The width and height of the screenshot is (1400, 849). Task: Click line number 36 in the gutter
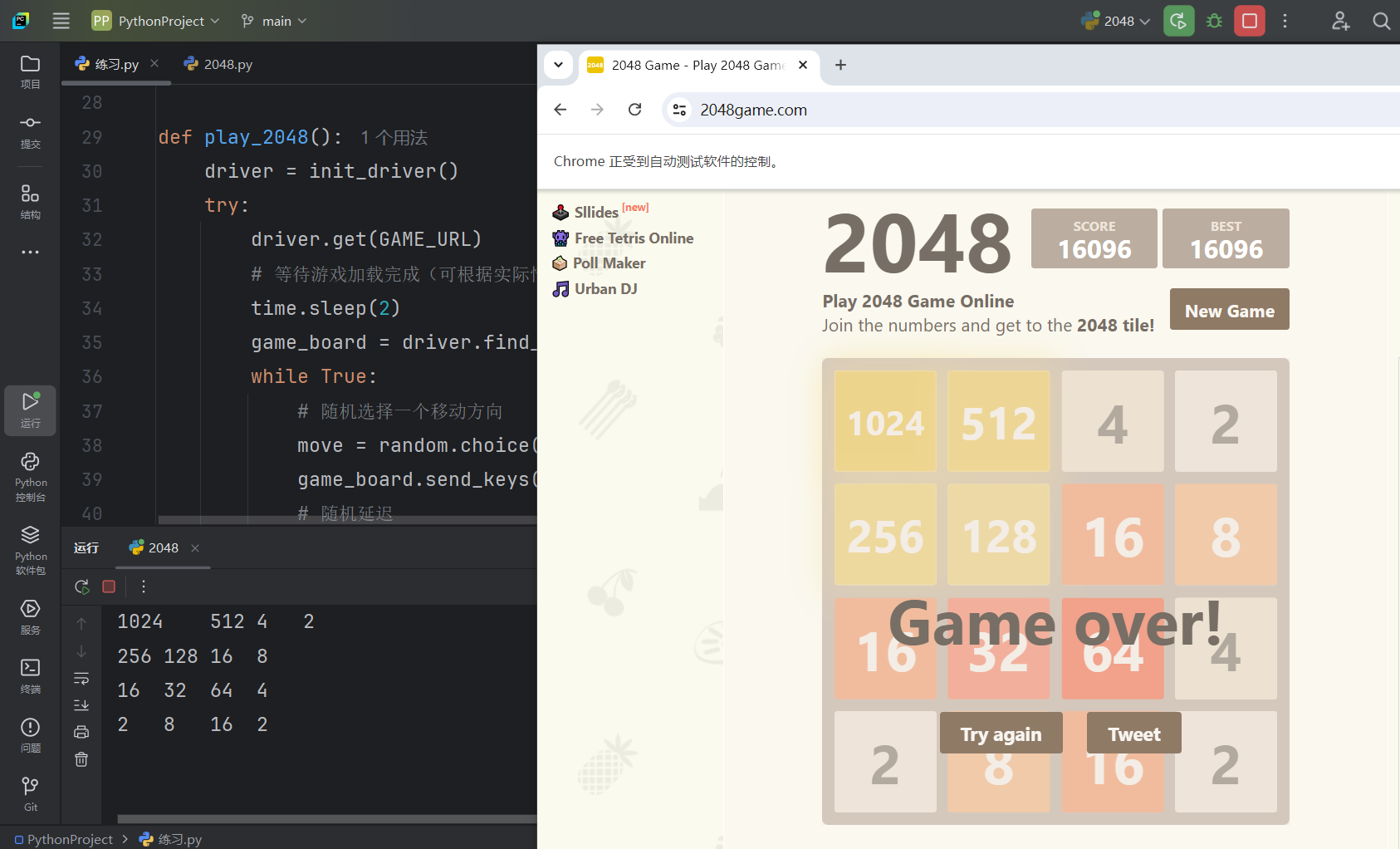[91, 376]
